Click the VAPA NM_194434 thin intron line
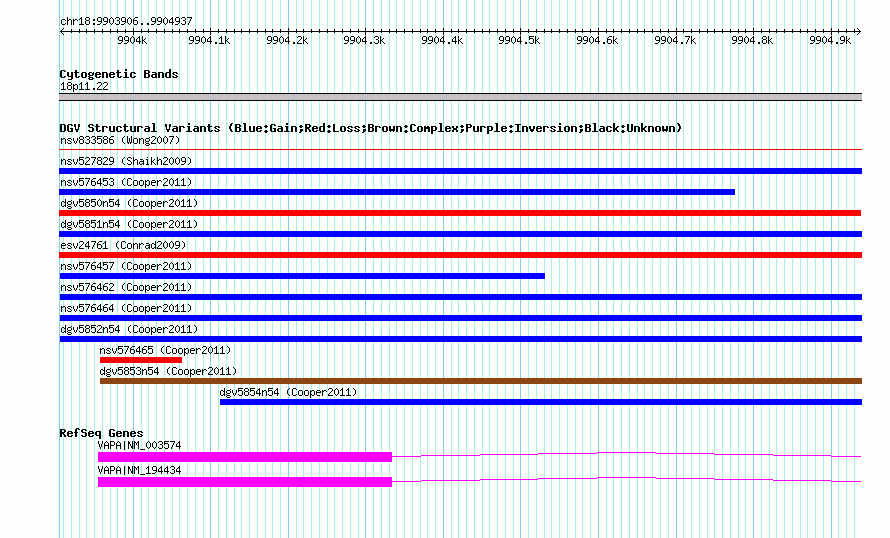 tap(627, 480)
